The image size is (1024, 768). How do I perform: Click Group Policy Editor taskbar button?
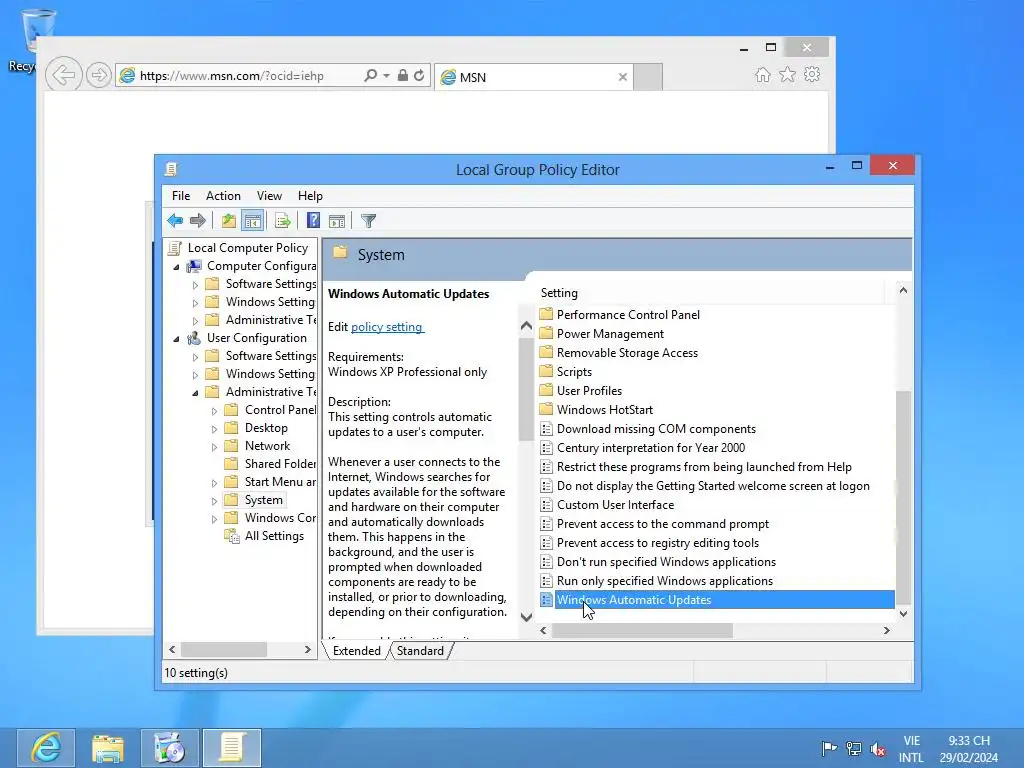tap(232, 748)
